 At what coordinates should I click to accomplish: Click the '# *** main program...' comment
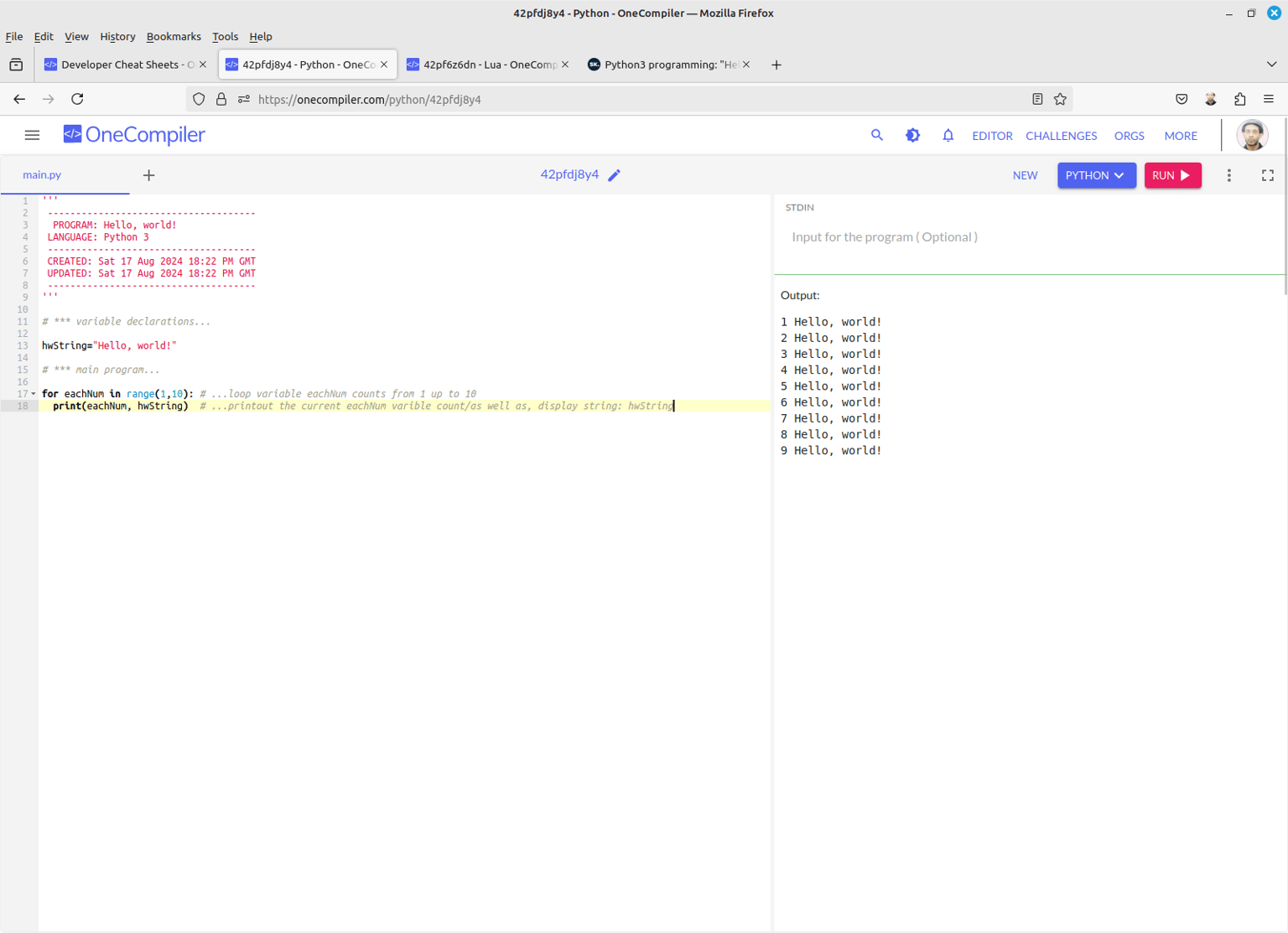[x=101, y=370]
